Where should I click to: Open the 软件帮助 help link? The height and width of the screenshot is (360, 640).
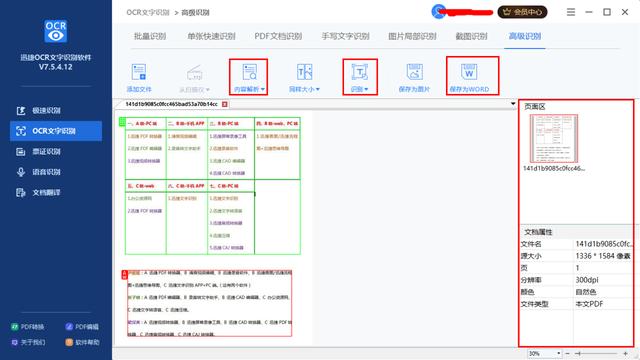pyautogui.click(x=82, y=342)
